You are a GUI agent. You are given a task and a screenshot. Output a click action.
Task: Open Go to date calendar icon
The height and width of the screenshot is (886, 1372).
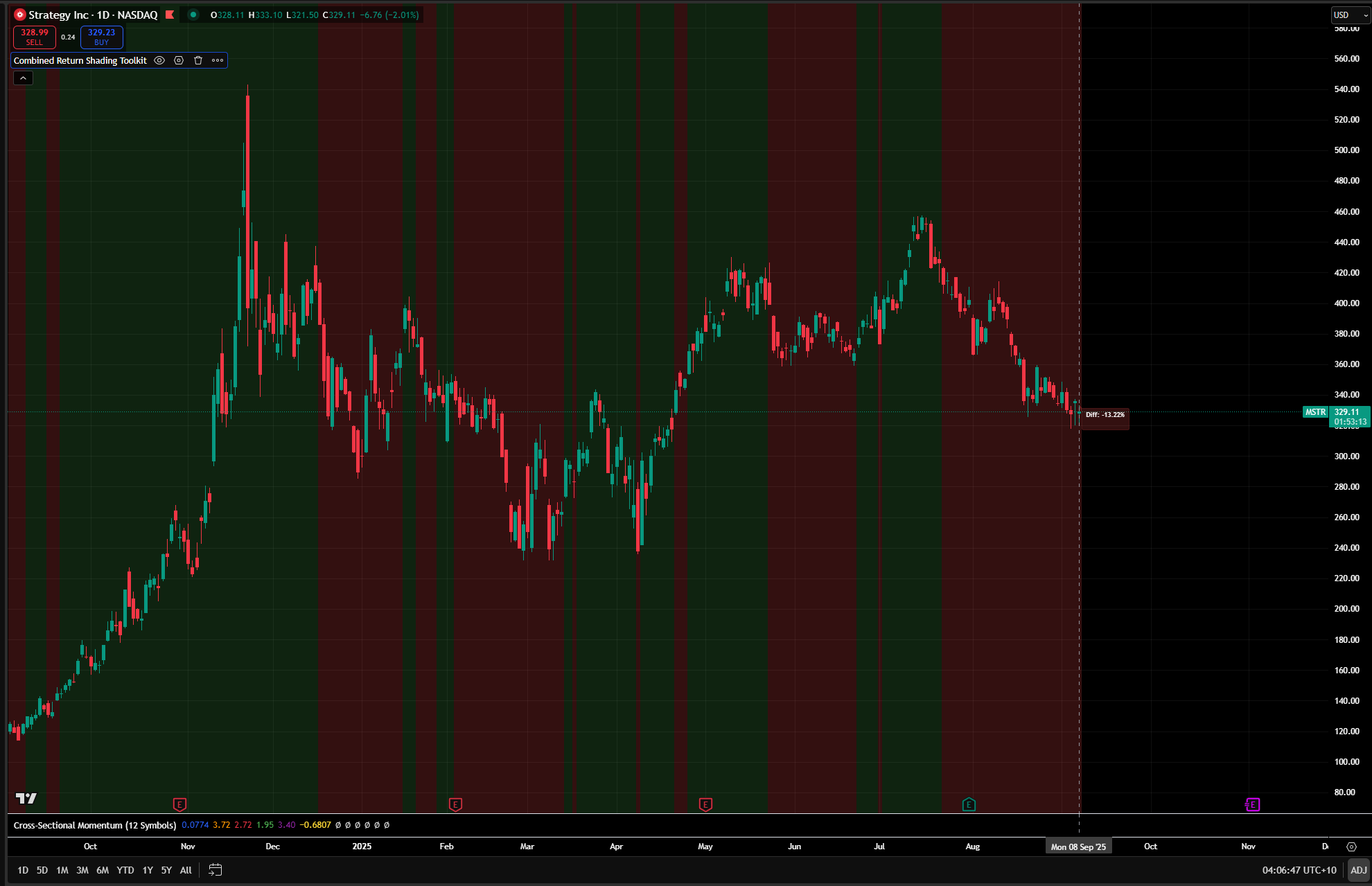tap(216, 869)
